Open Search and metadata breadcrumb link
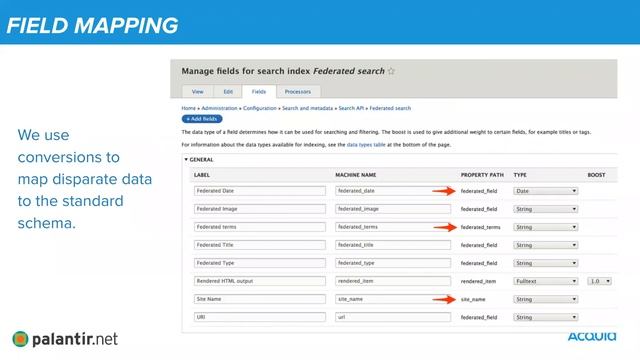Image resolution: width=640 pixels, height=360 pixels. (x=307, y=108)
